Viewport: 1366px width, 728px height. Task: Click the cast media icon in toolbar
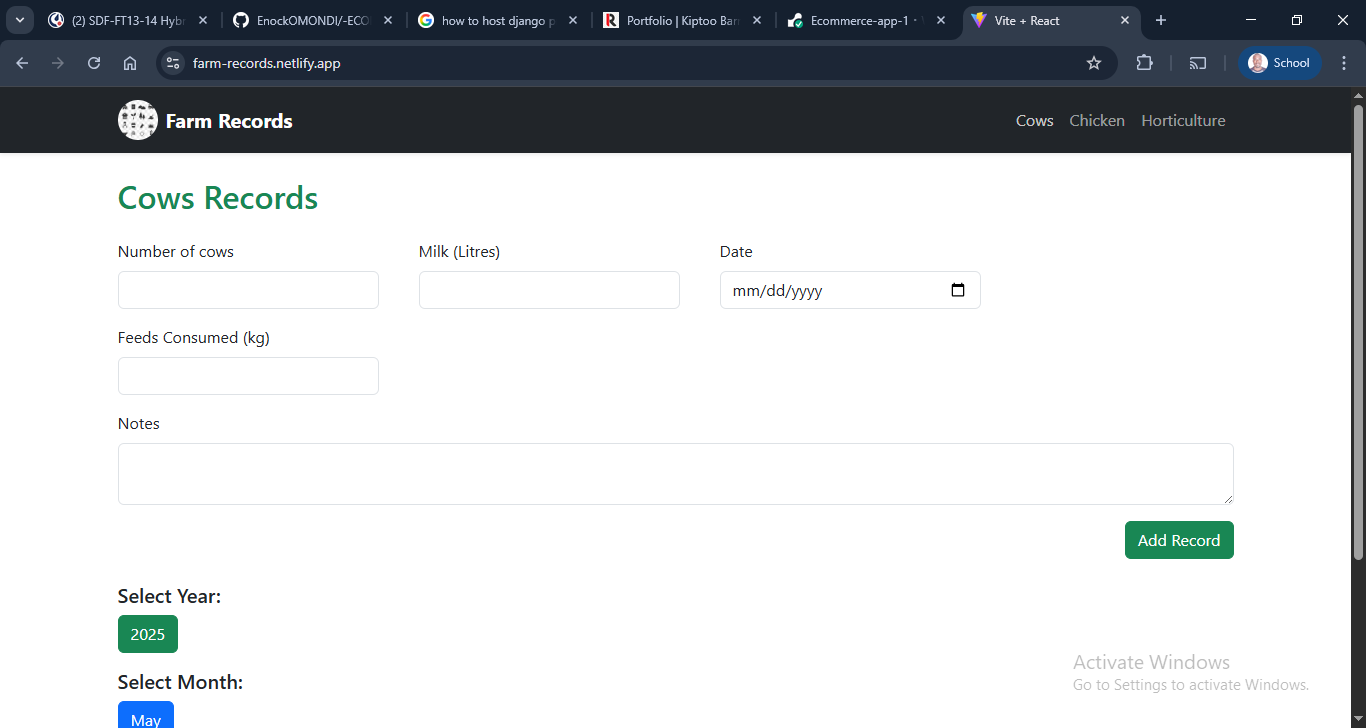click(x=1198, y=63)
